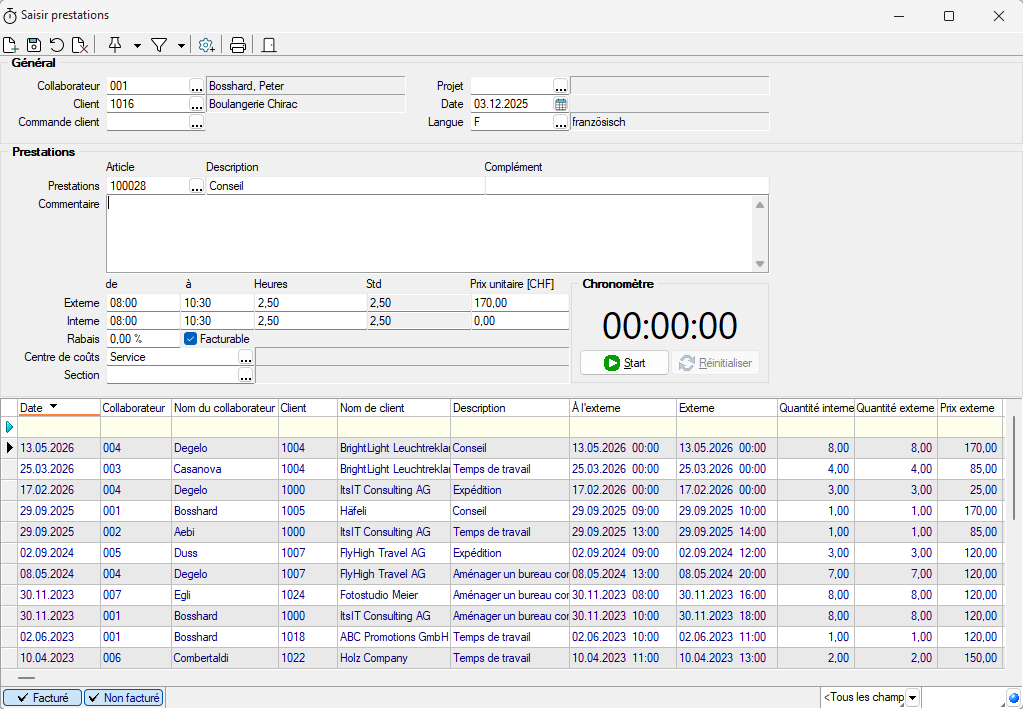The width and height of the screenshot is (1023, 709).
Task: Click the filter funnel icon
Action: click(158, 45)
